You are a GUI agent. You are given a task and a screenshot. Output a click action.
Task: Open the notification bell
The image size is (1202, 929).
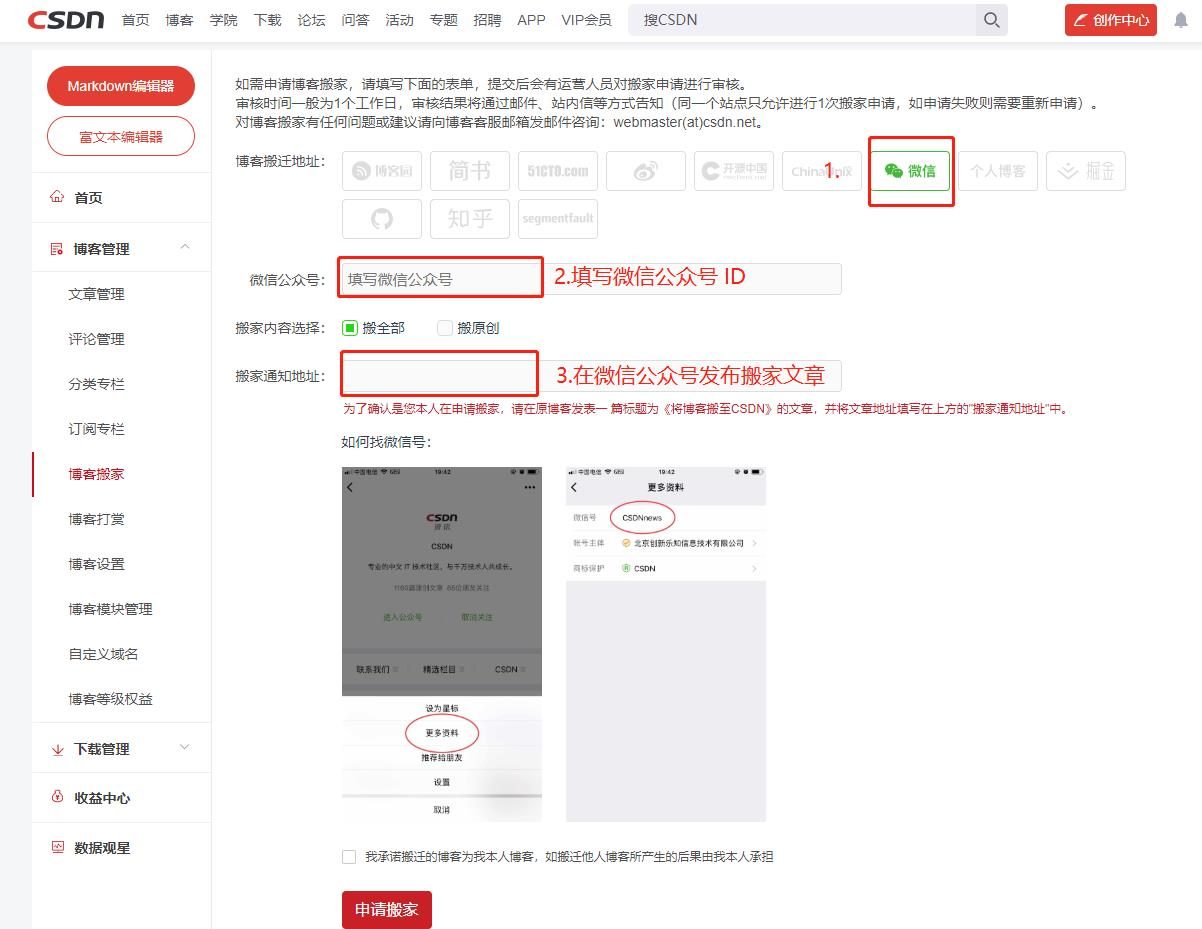pyautogui.click(x=1181, y=20)
